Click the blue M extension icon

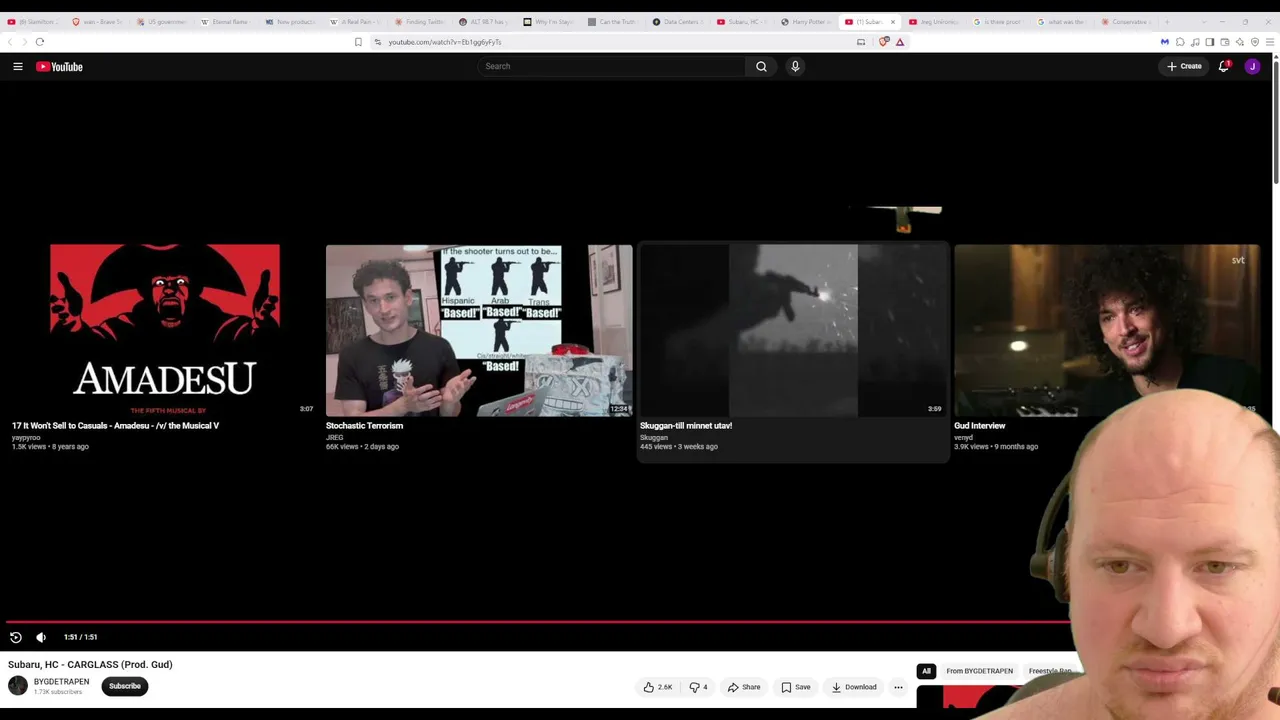tap(1164, 42)
